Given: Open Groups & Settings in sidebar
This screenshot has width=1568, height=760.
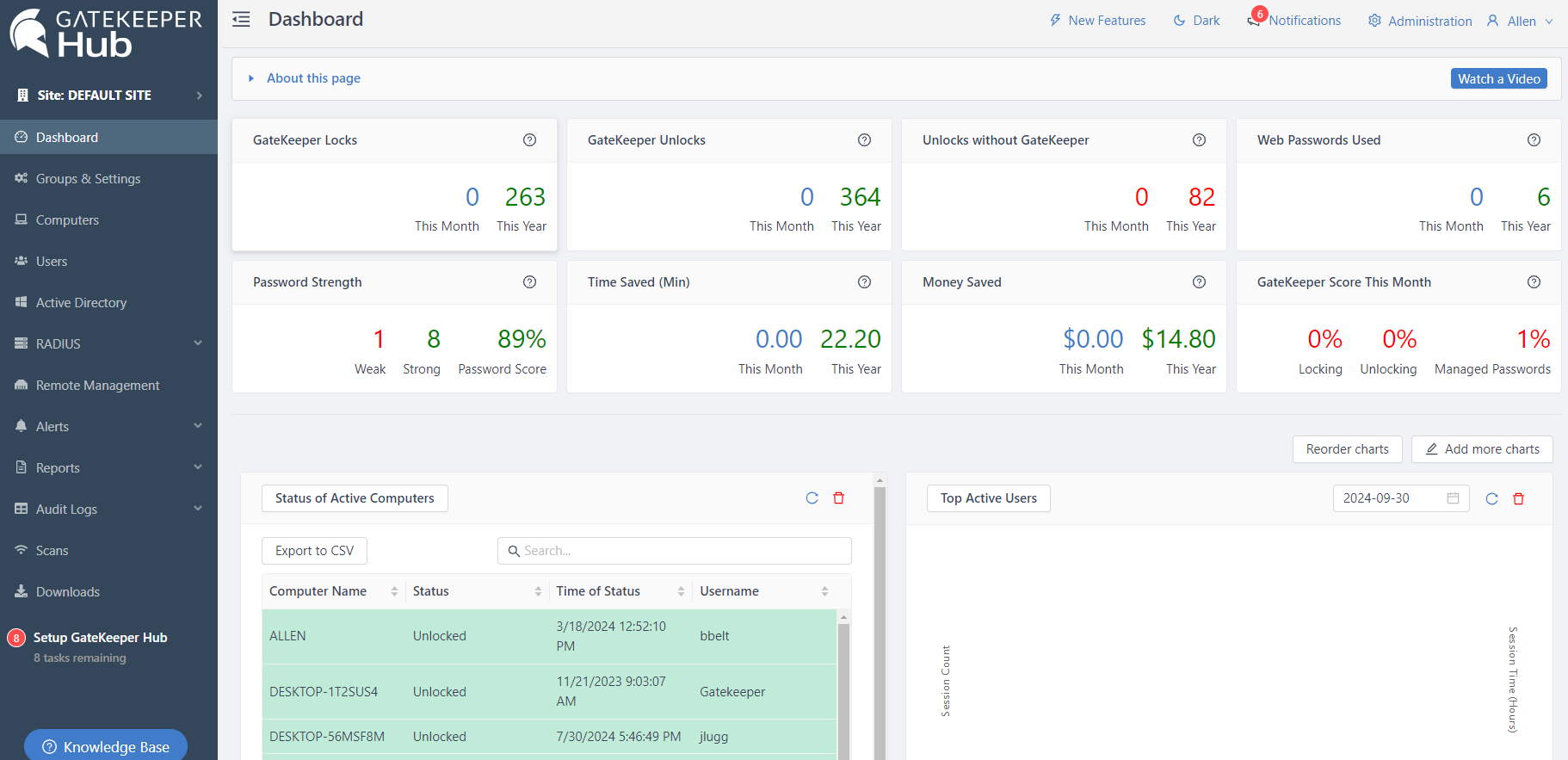Looking at the screenshot, I should (x=108, y=178).
